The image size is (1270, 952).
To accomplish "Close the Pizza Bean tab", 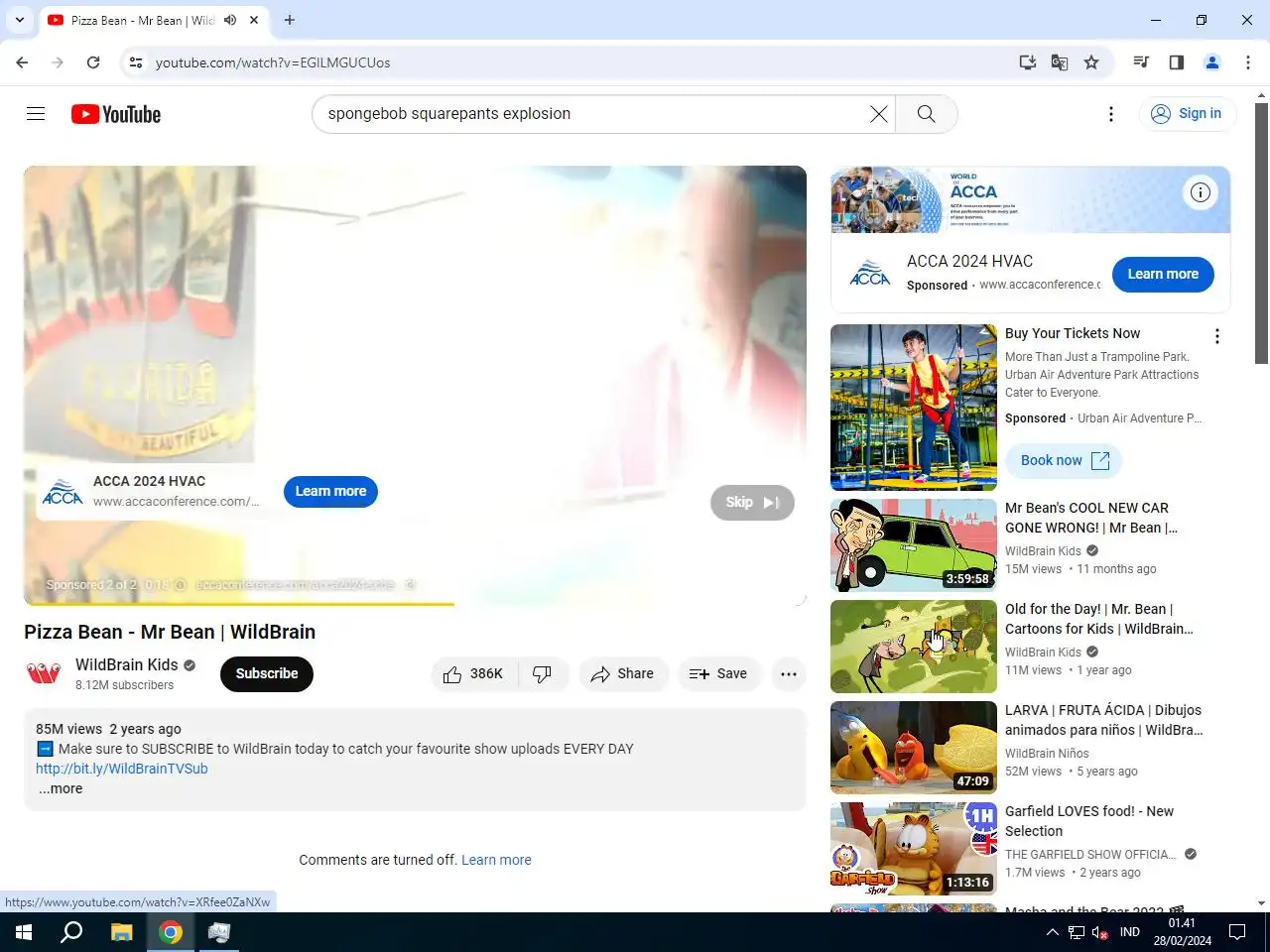I will click(254, 20).
